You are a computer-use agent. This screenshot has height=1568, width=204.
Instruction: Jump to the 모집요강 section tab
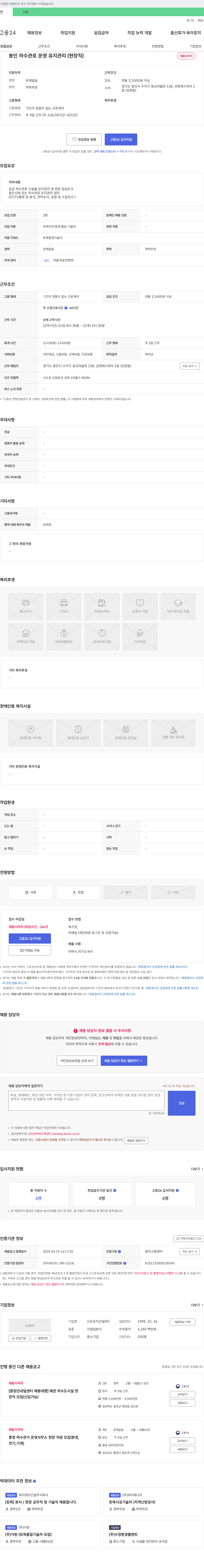click(6, 46)
